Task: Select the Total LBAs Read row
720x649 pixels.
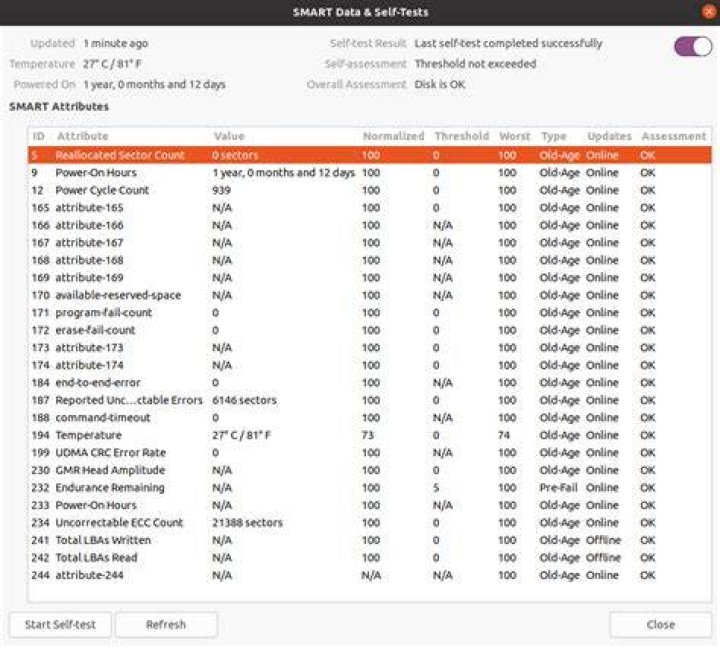Action: 370,558
